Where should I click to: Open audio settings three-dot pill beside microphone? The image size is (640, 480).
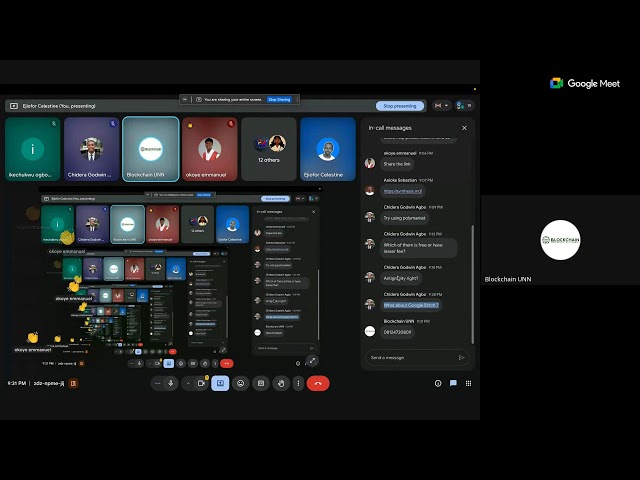point(158,383)
